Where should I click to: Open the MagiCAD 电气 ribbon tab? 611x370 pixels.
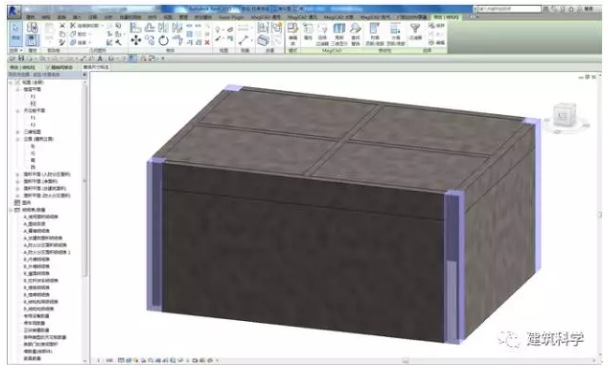click(375, 18)
